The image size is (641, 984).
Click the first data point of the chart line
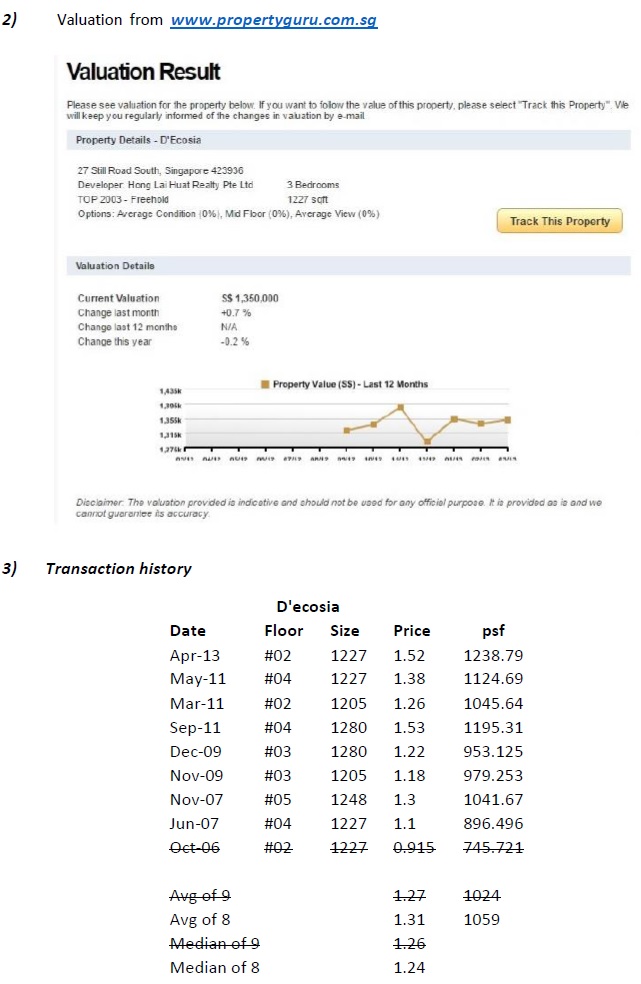click(346, 430)
